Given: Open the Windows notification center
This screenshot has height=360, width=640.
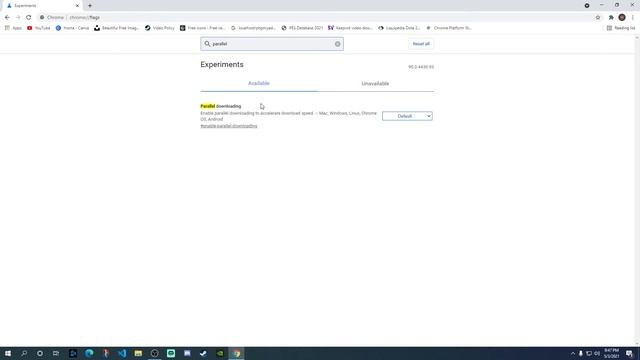Looking at the screenshot, I should click(629, 353).
